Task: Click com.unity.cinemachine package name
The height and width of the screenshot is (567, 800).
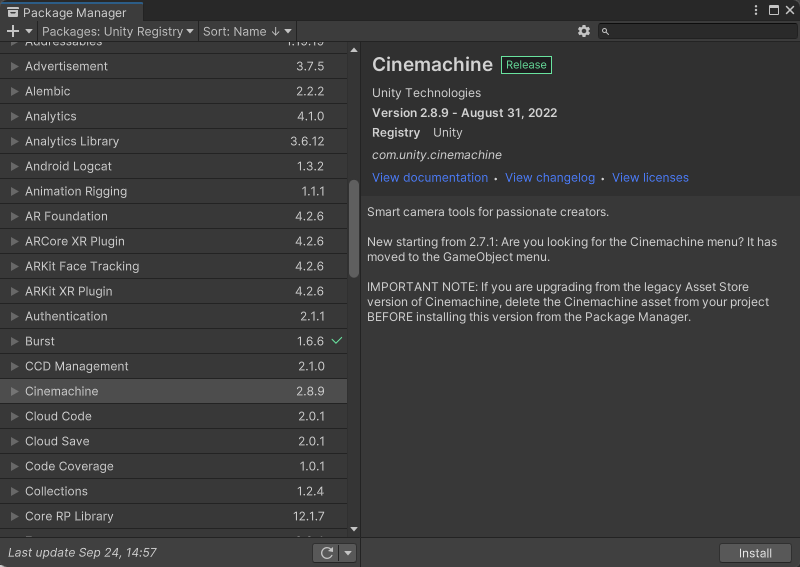Action: click(x=437, y=155)
